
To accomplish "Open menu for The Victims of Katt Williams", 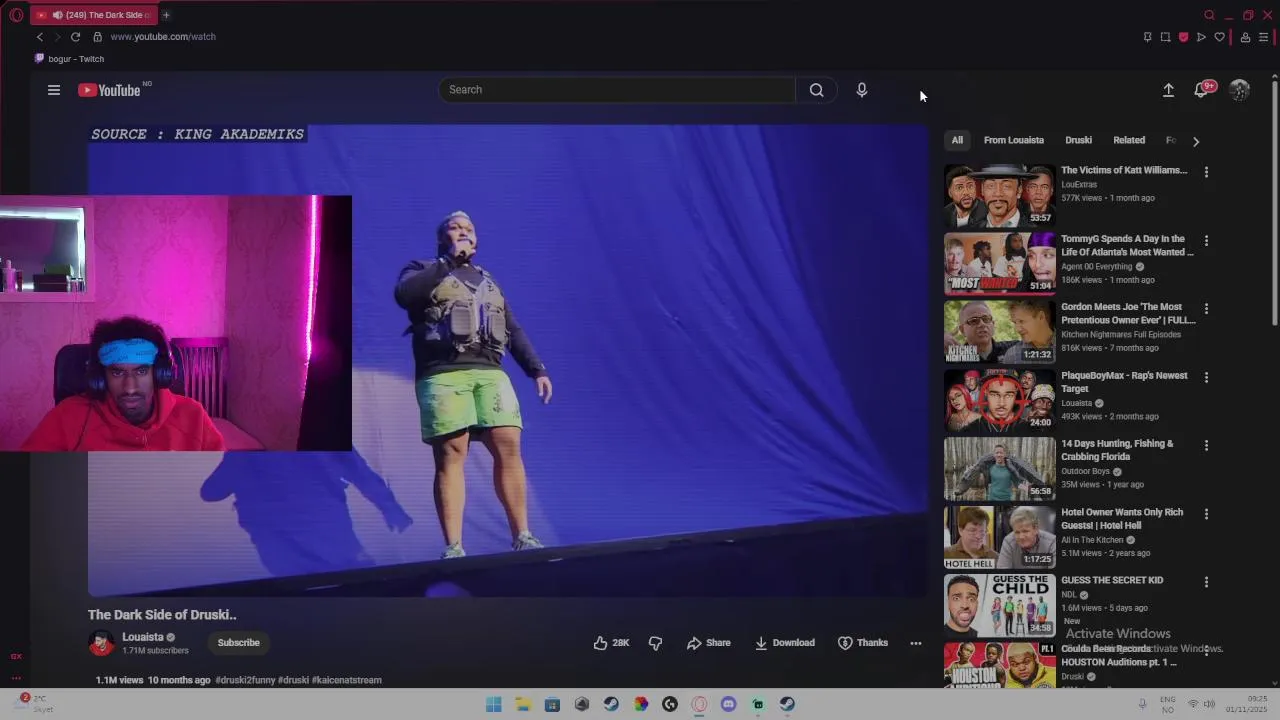I will 1206,172.
